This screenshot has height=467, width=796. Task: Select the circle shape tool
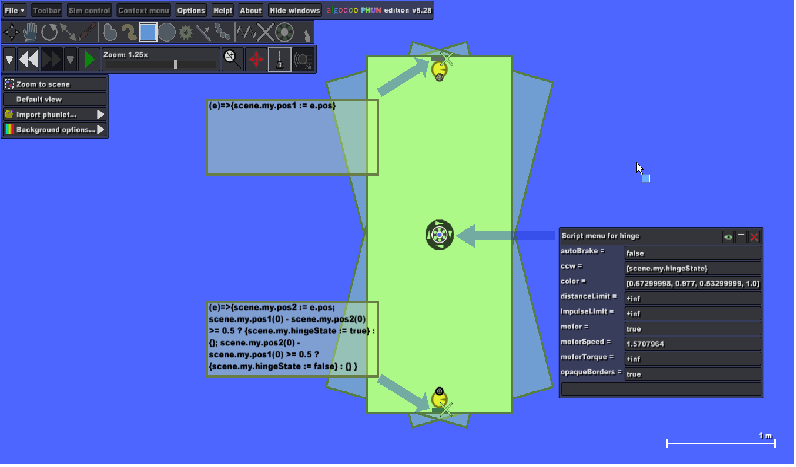pos(167,32)
